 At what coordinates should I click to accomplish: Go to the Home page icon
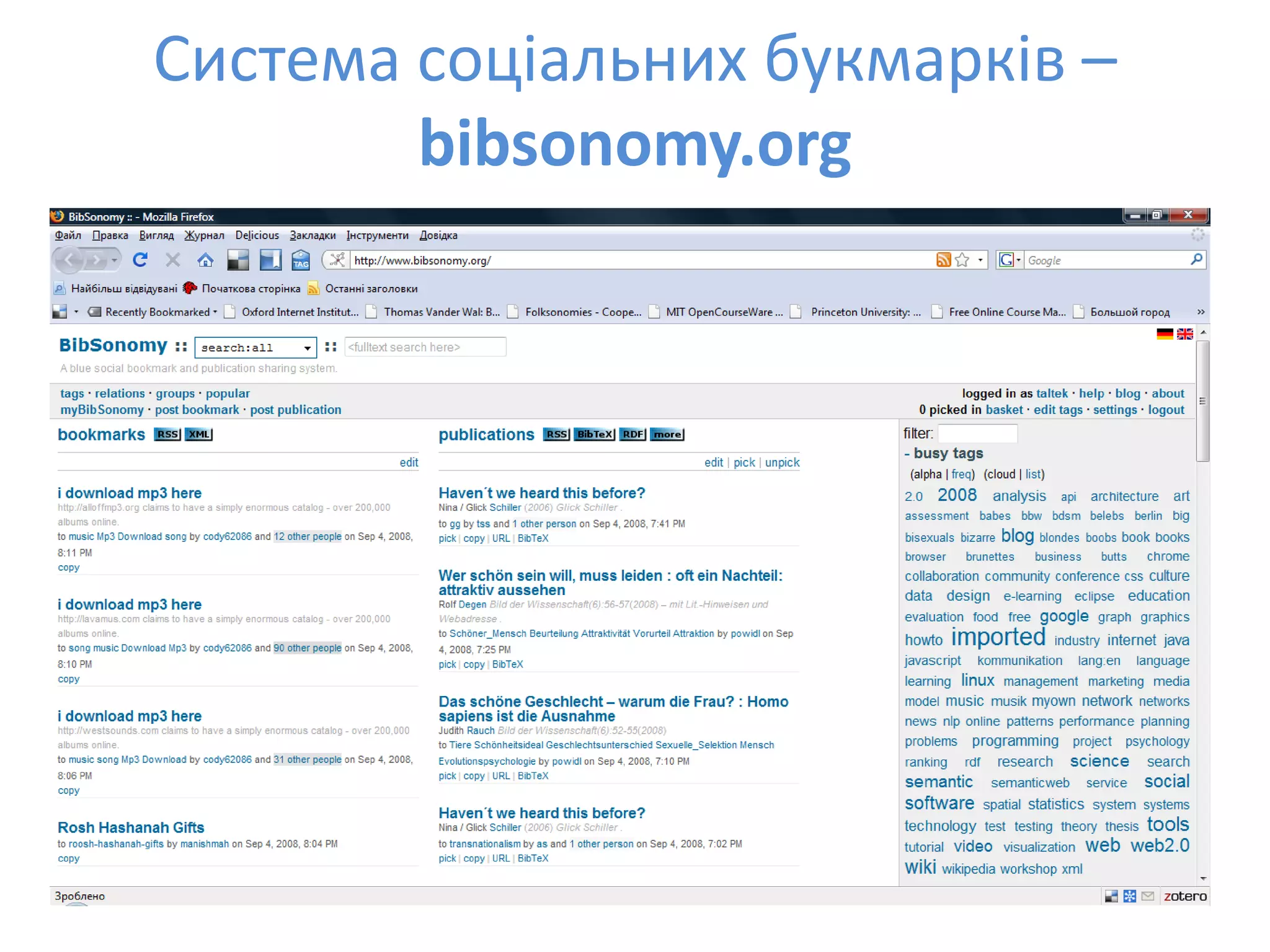(x=205, y=260)
